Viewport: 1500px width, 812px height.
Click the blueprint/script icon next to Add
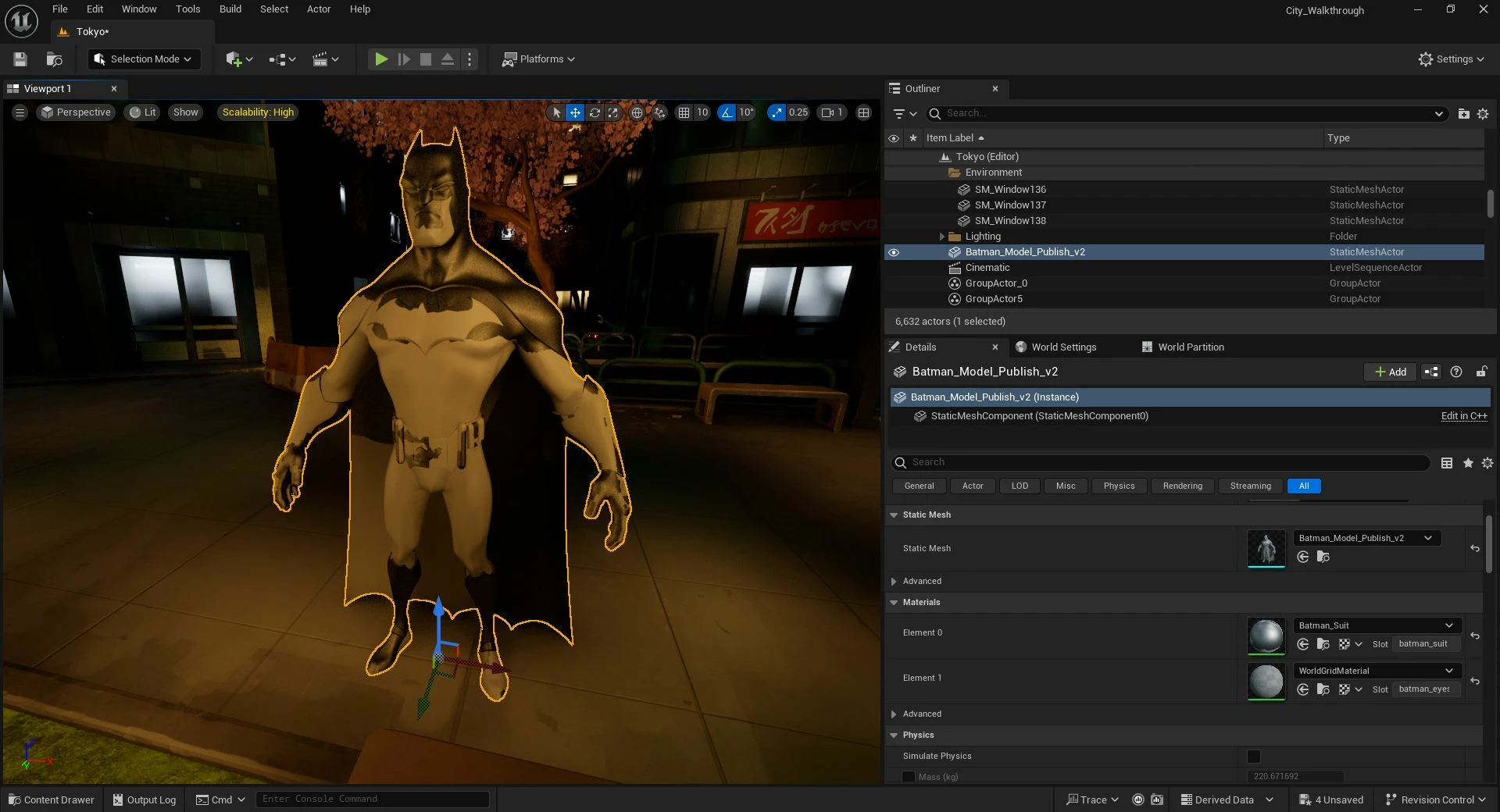click(x=1431, y=372)
